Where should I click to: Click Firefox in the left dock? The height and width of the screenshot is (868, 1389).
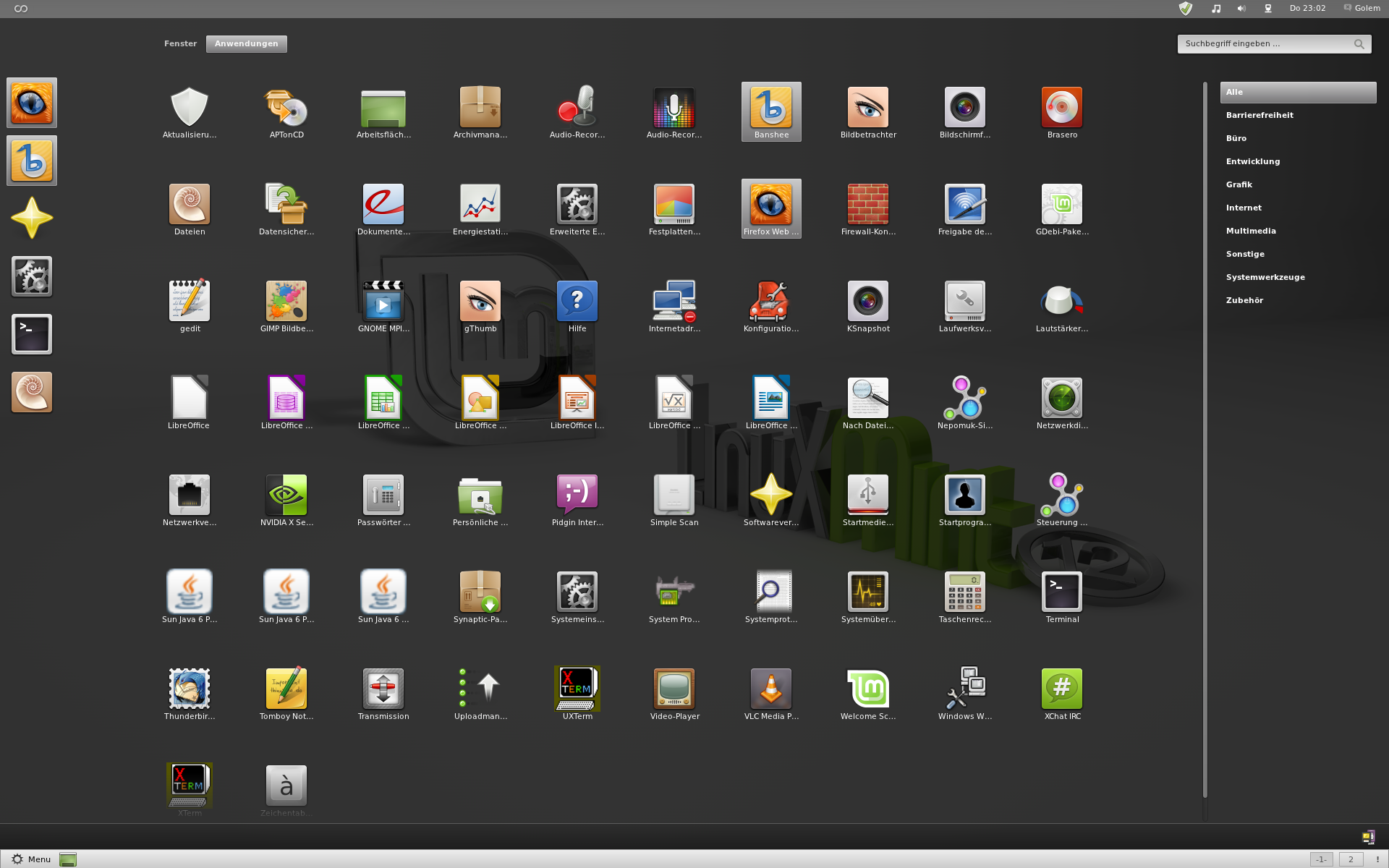click(32, 103)
